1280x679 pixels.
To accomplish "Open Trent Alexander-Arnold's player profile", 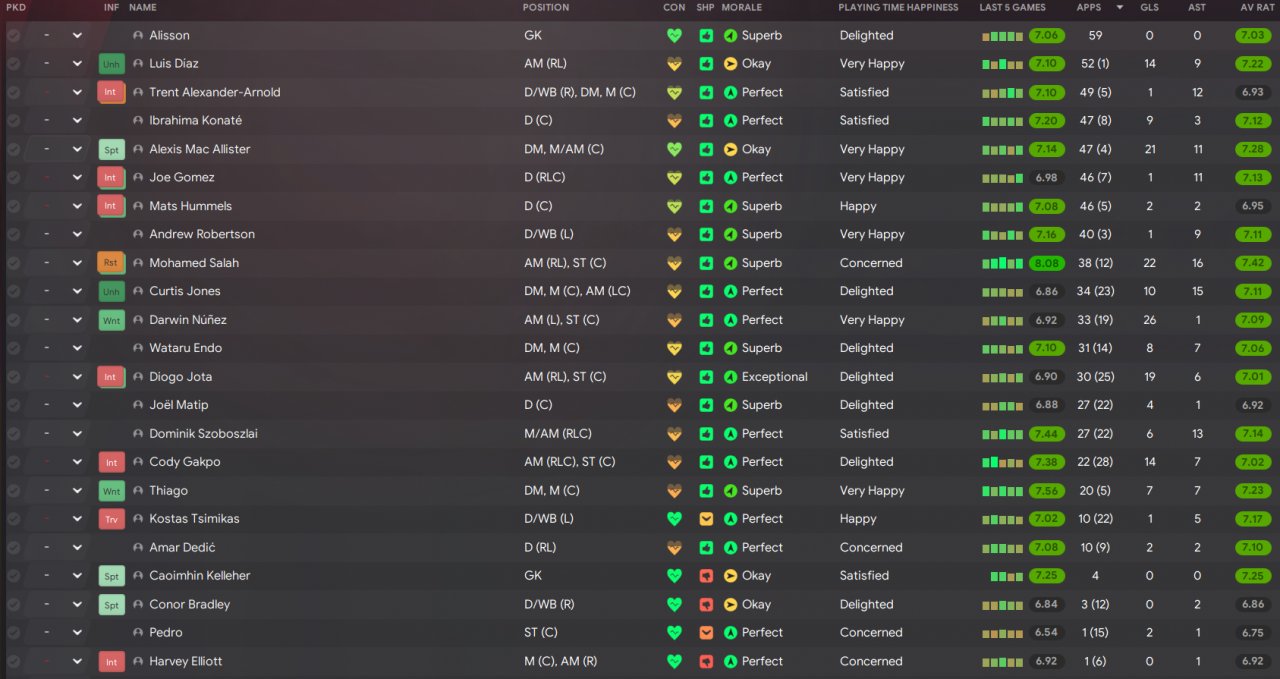I will click(214, 92).
